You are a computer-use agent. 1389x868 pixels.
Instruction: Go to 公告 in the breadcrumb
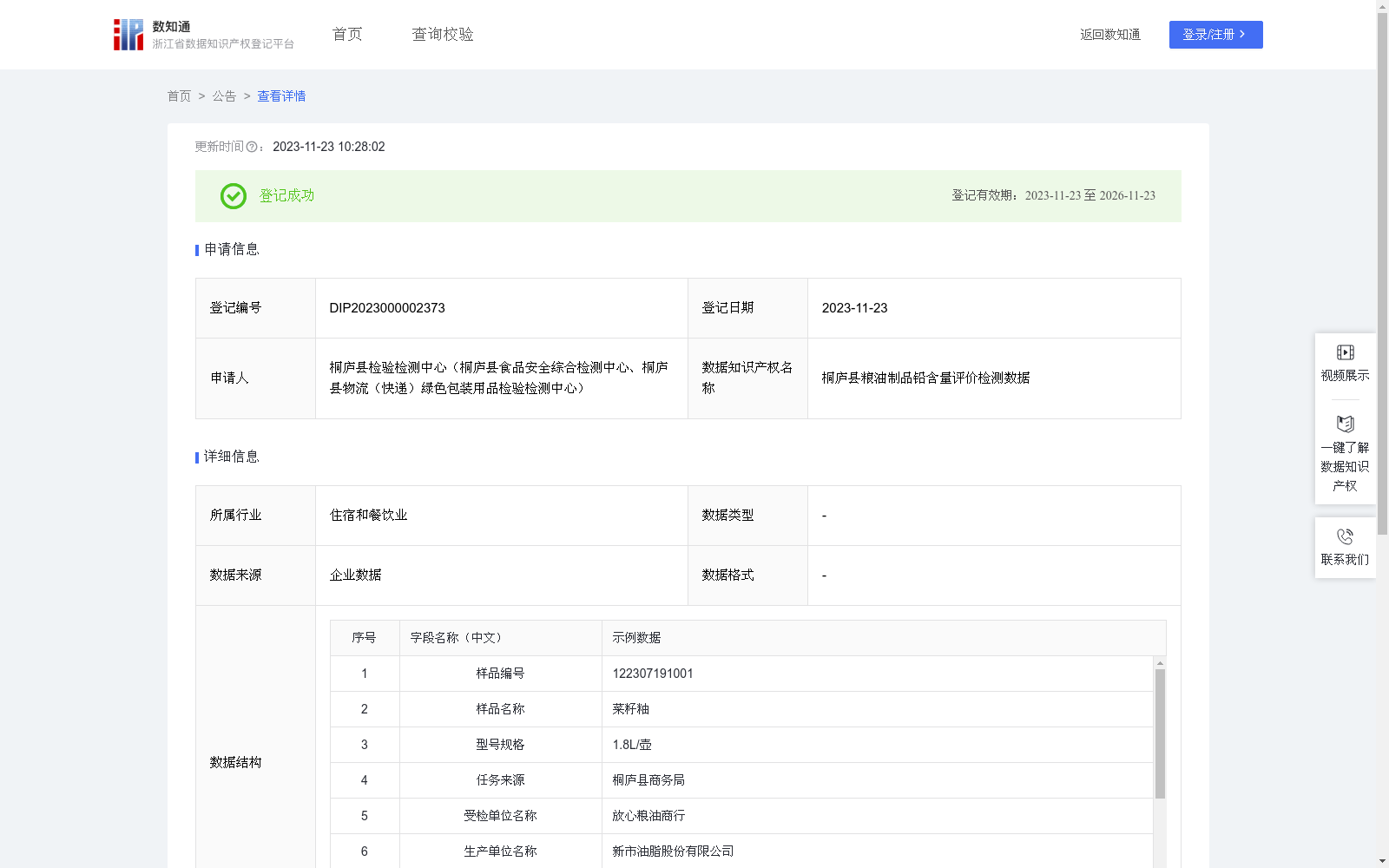pyautogui.click(x=224, y=96)
